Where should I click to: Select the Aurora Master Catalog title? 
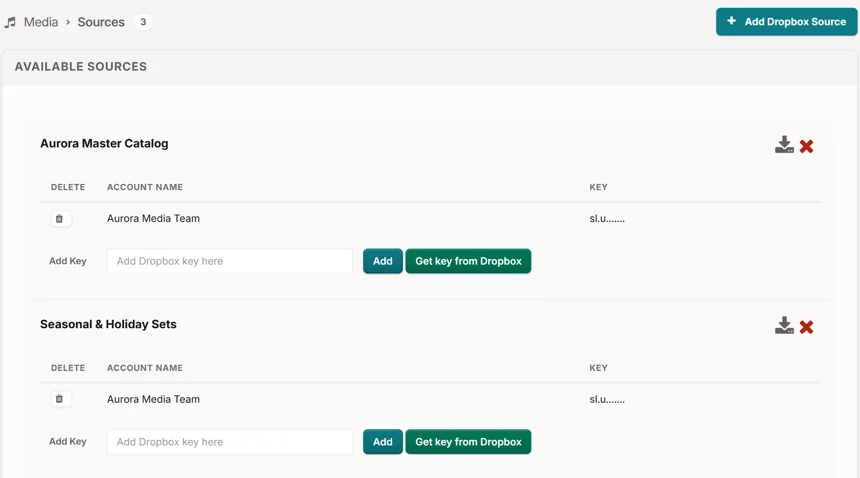pos(104,144)
